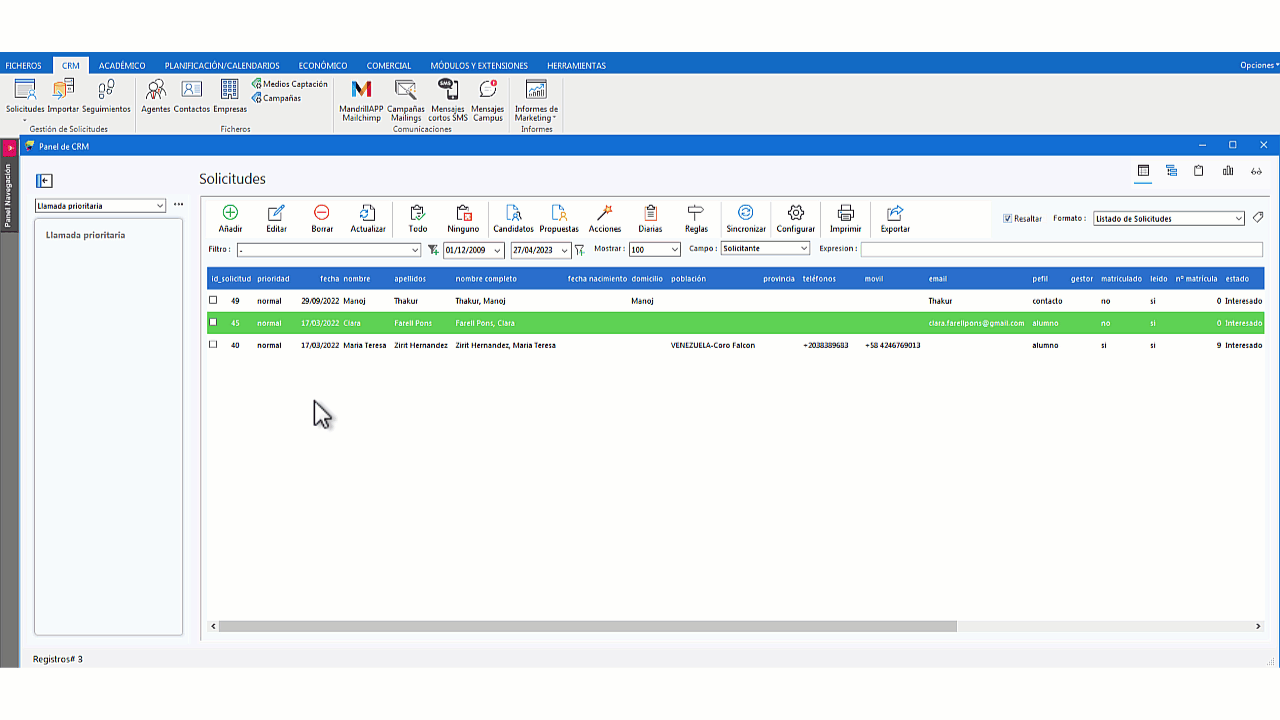The height and width of the screenshot is (720, 1280).
Task: Open Mensajes cortos SMS tool
Action: tap(447, 98)
